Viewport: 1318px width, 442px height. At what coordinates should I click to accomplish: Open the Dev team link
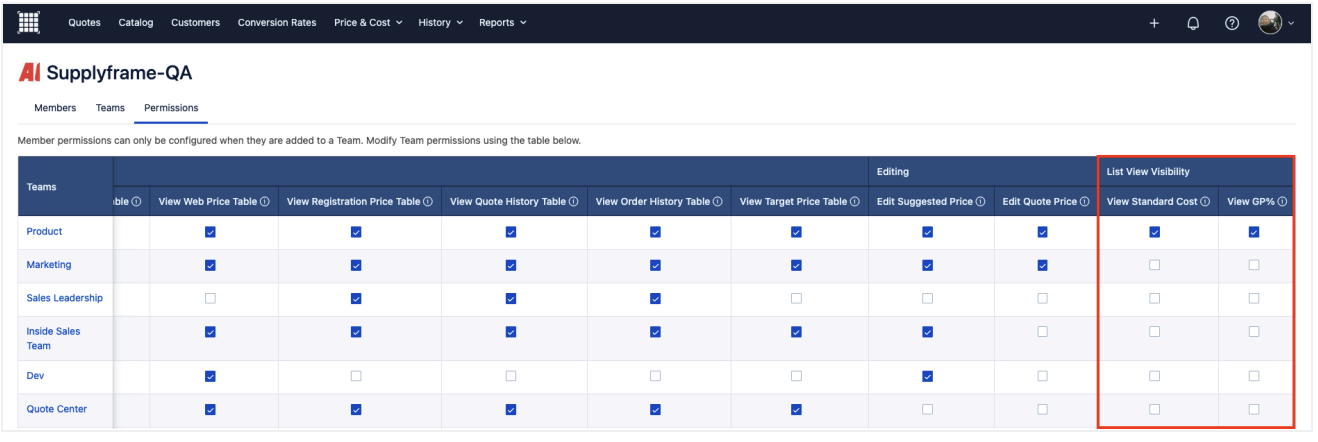(35, 376)
